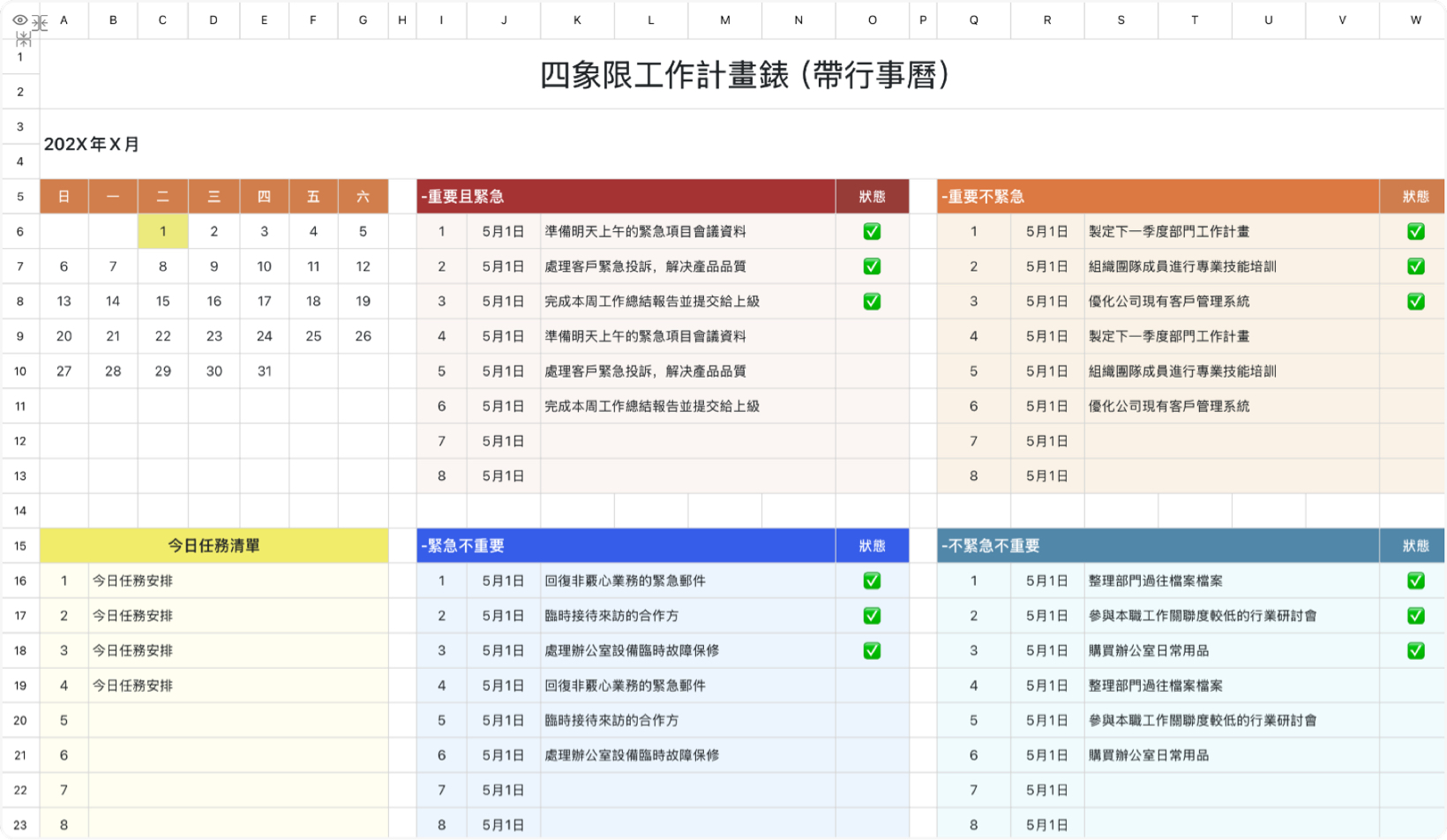Click 狀態 header of 緊急不重要 quadrant

[872, 546]
